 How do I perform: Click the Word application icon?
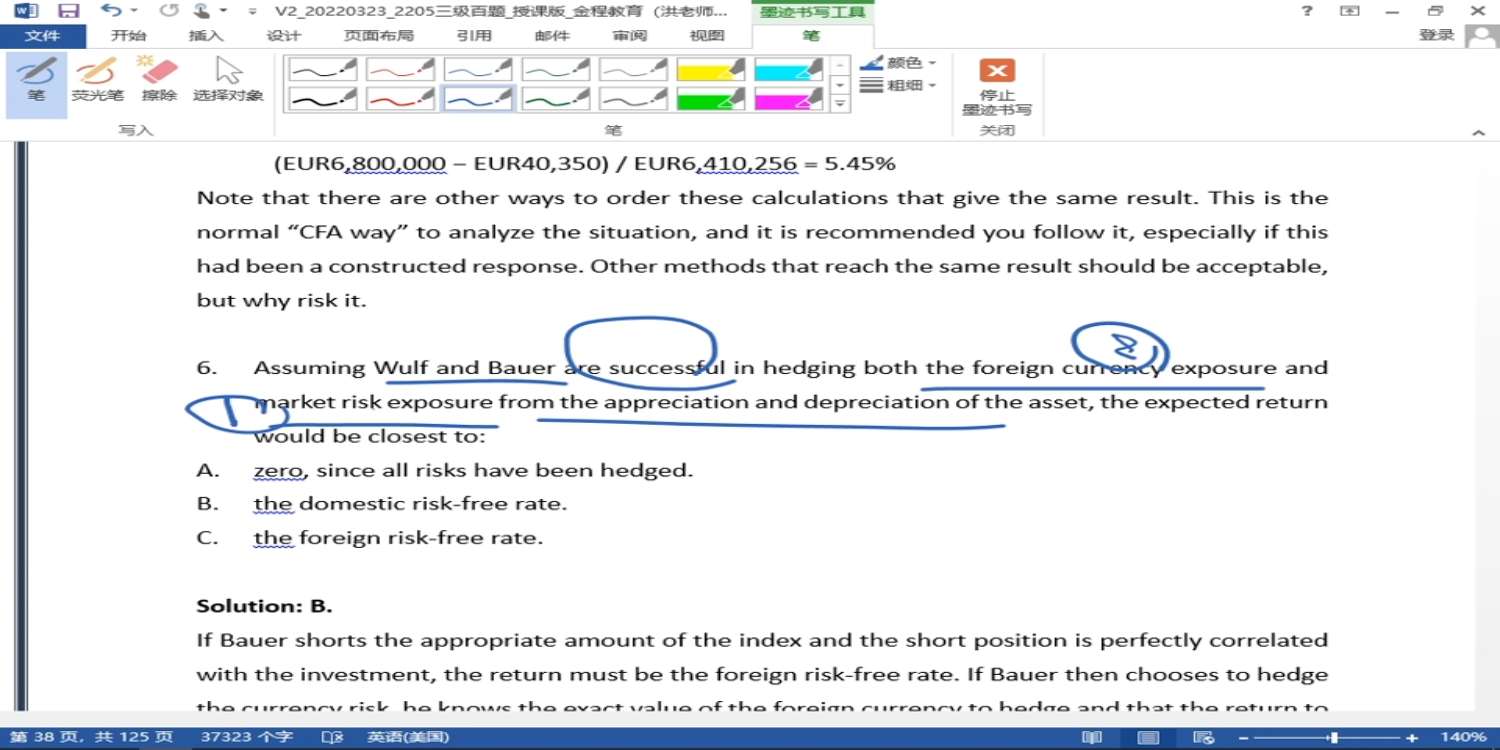coord(26,11)
